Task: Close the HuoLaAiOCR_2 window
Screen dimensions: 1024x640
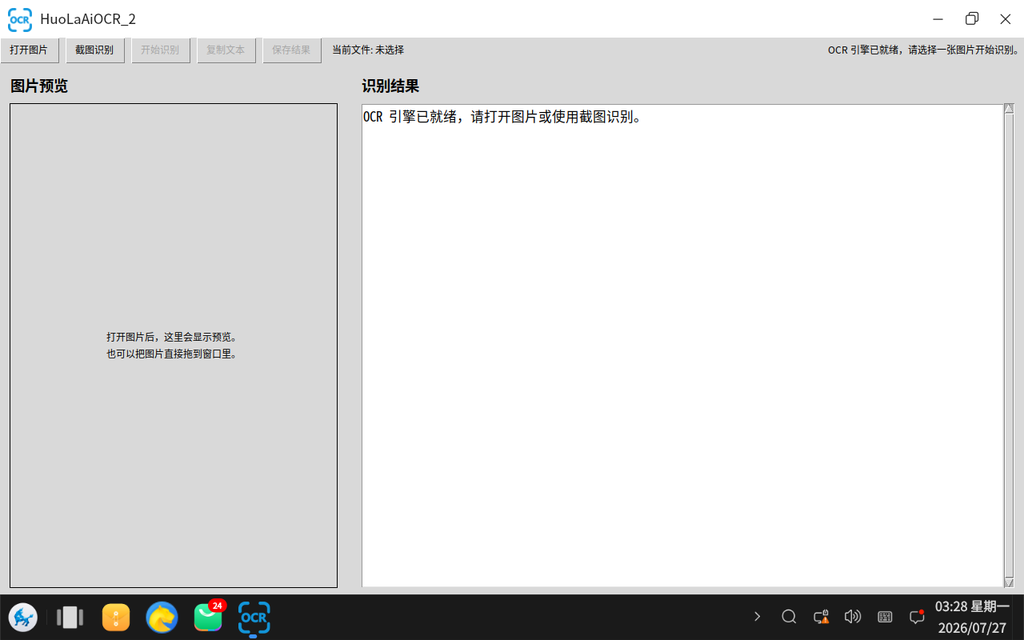Action: point(1006,19)
